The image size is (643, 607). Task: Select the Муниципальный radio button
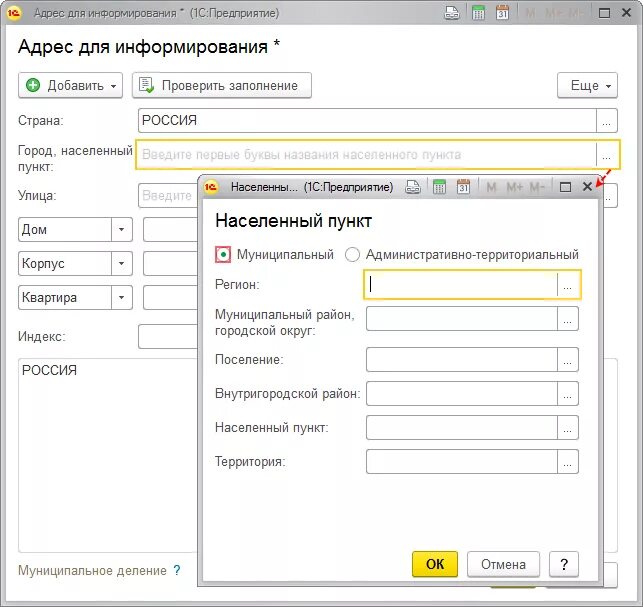coord(223,255)
